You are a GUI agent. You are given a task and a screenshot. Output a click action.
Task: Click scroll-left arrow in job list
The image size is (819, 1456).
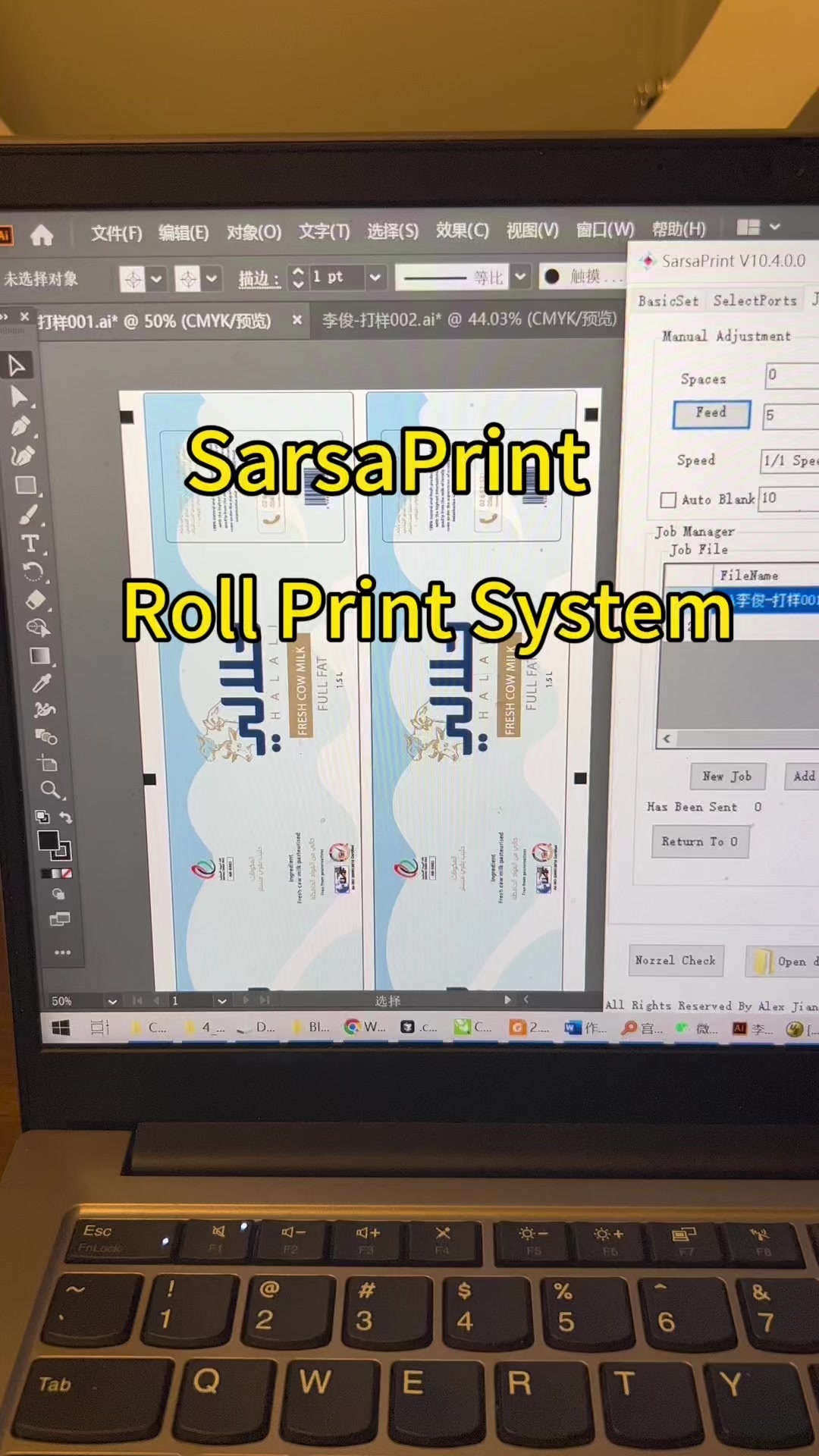tap(667, 739)
